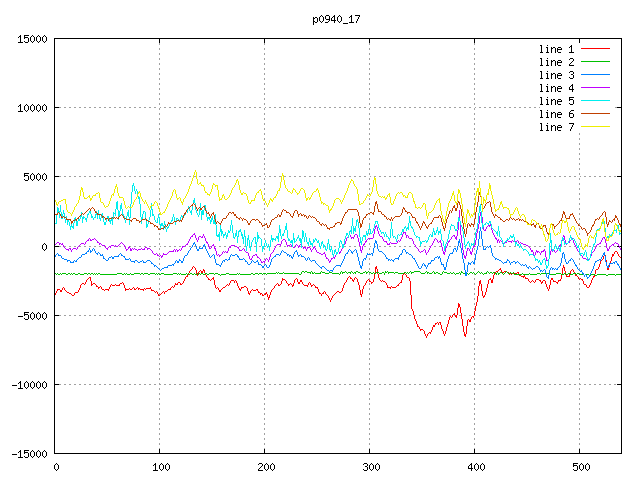Click the x-axis label 500

coord(581,467)
